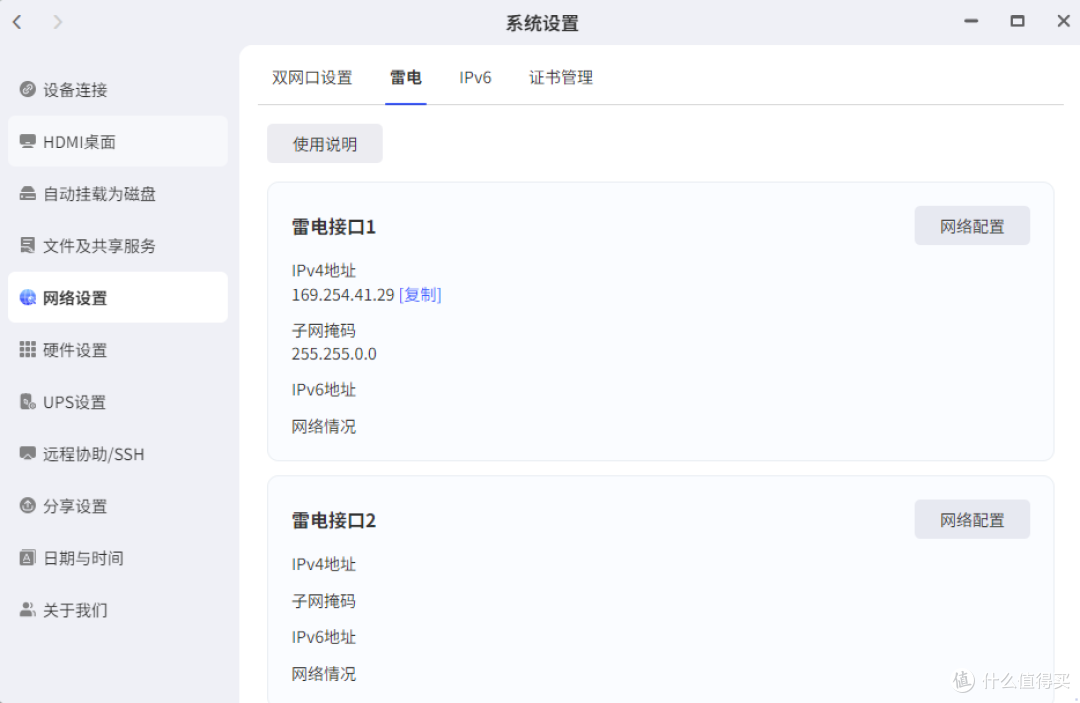
Task: Close the 系统设置 window
Action: click(1063, 21)
